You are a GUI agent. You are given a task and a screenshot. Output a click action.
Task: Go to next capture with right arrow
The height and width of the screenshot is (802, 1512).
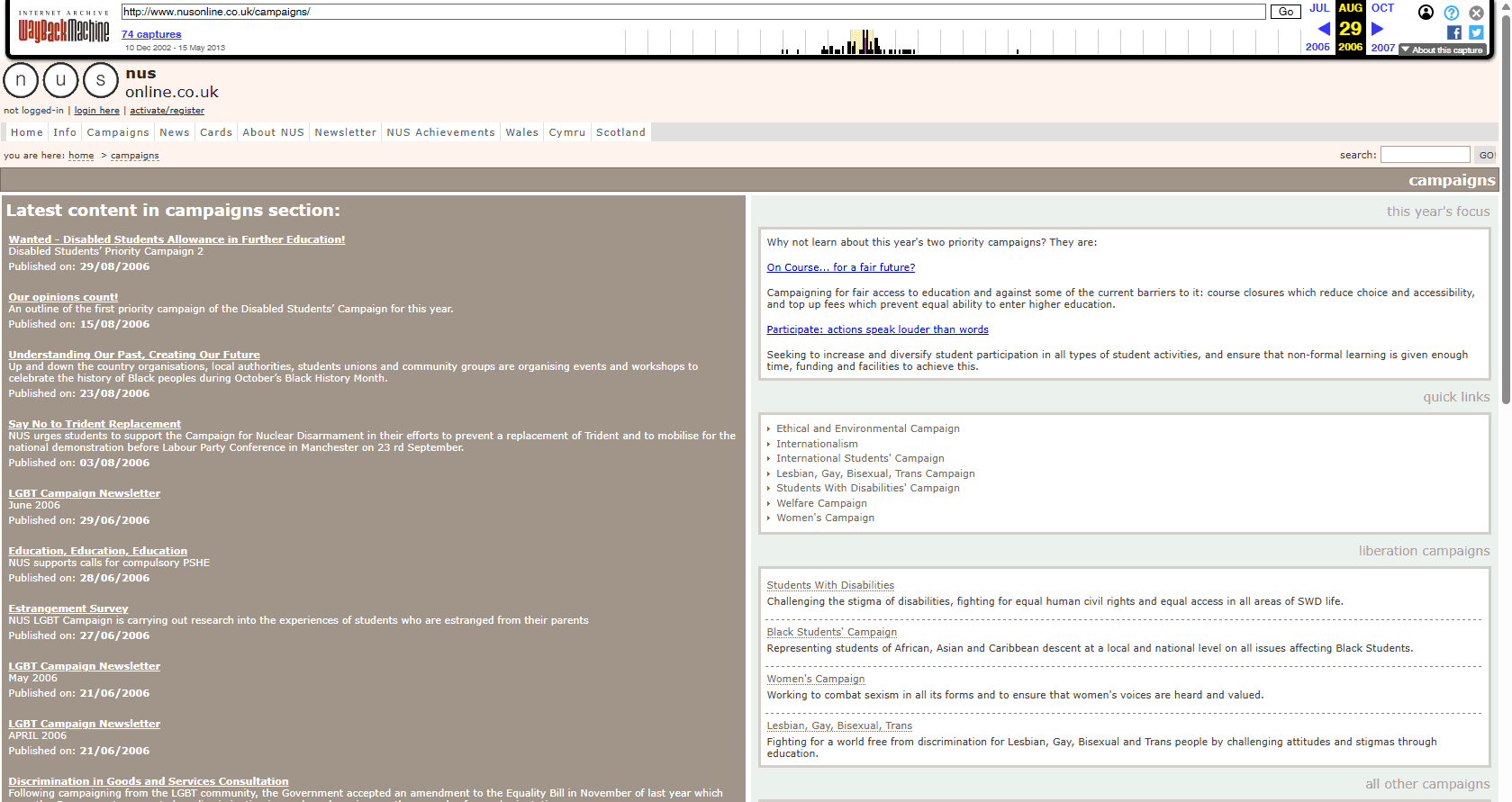click(x=1377, y=29)
